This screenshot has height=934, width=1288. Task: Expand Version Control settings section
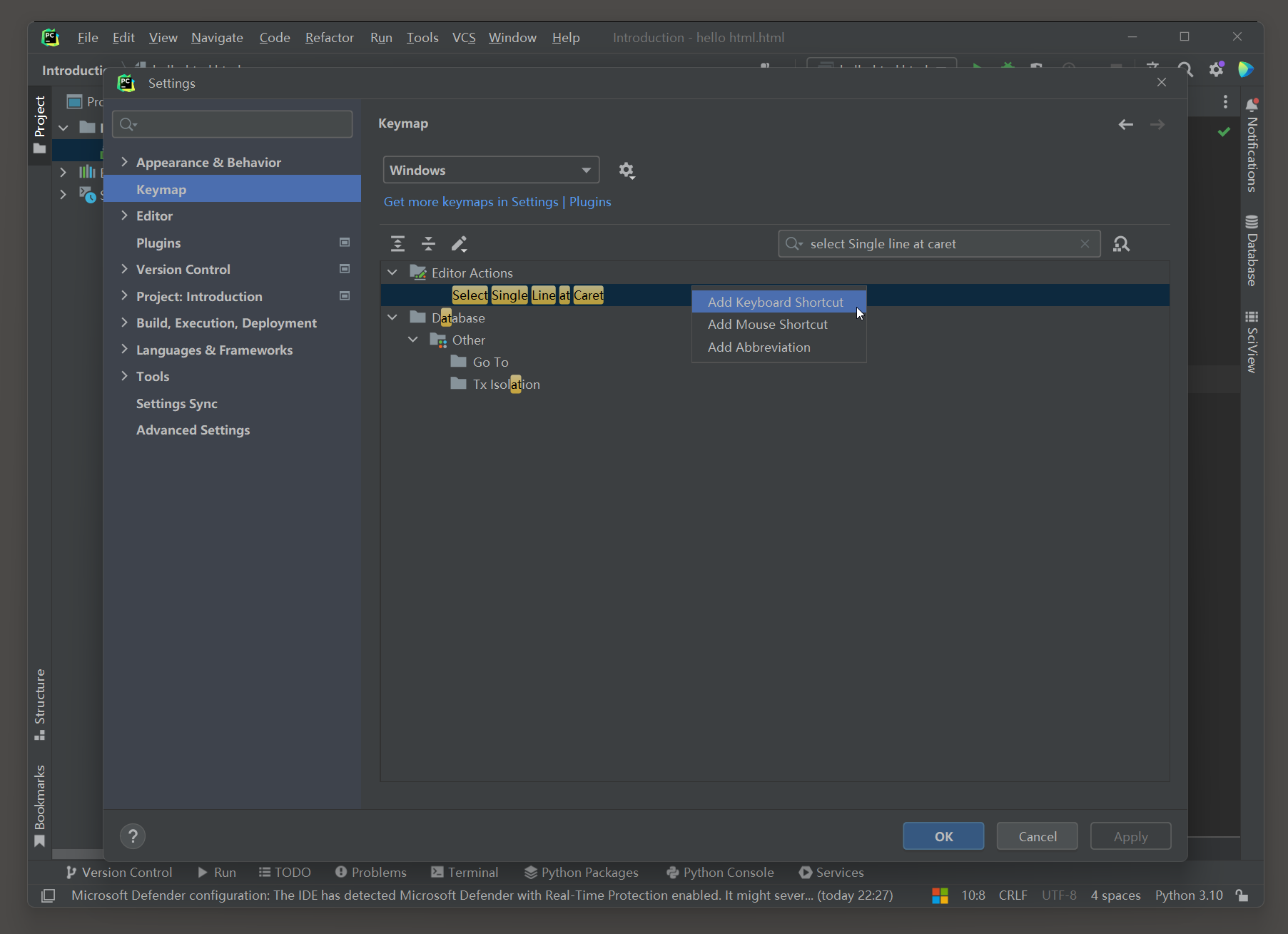[x=124, y=269]
